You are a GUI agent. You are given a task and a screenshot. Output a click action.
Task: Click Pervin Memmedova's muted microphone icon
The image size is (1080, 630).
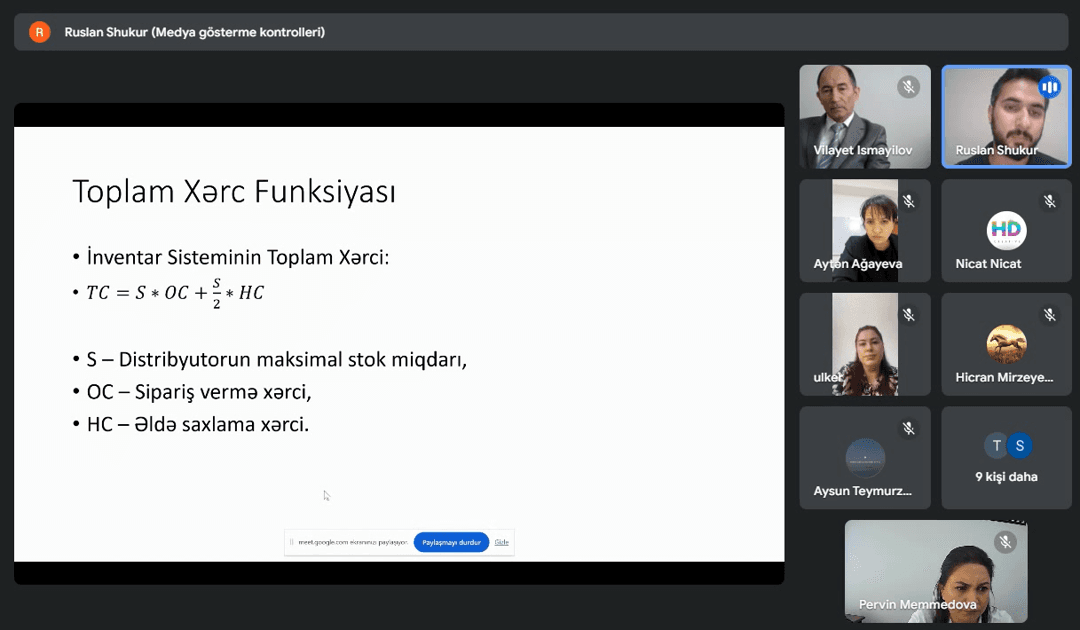point(1005,542)
